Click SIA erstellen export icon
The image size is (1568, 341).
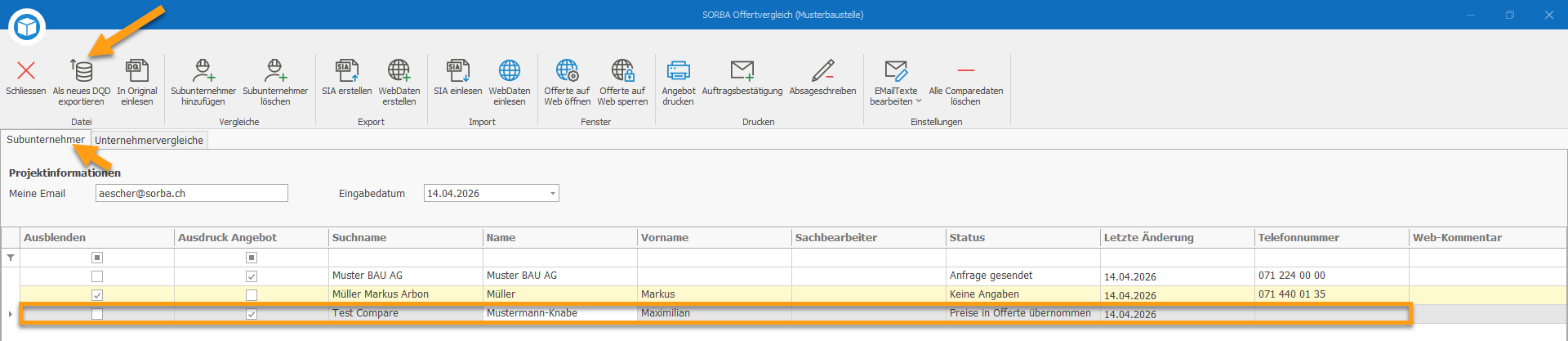tap(346, 70)
